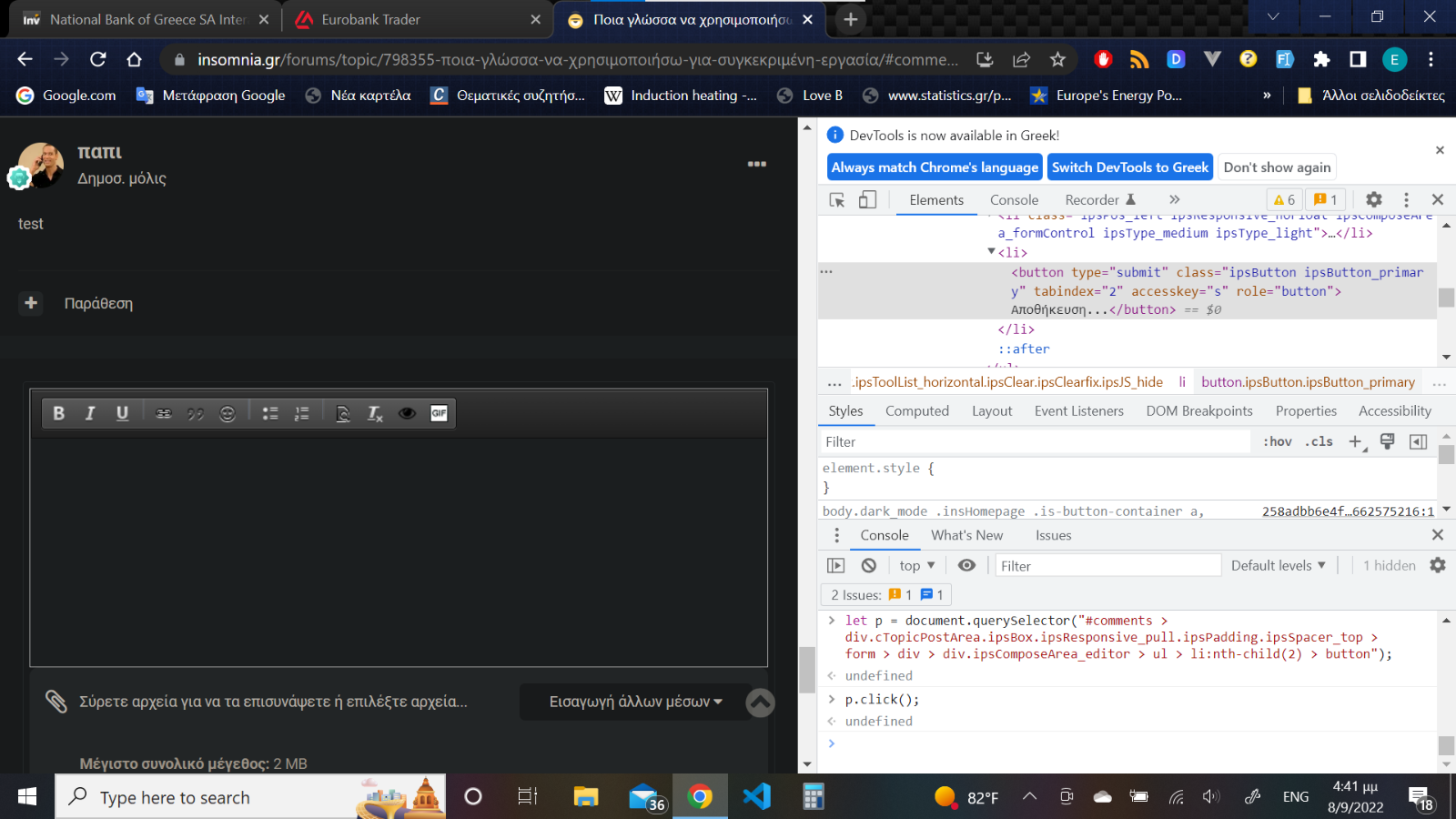This screenshot has height=819, width=1456.
Task: Show more DevTools tabs with chevrons
Action: pyautogui.click(x=1175, y=199)
